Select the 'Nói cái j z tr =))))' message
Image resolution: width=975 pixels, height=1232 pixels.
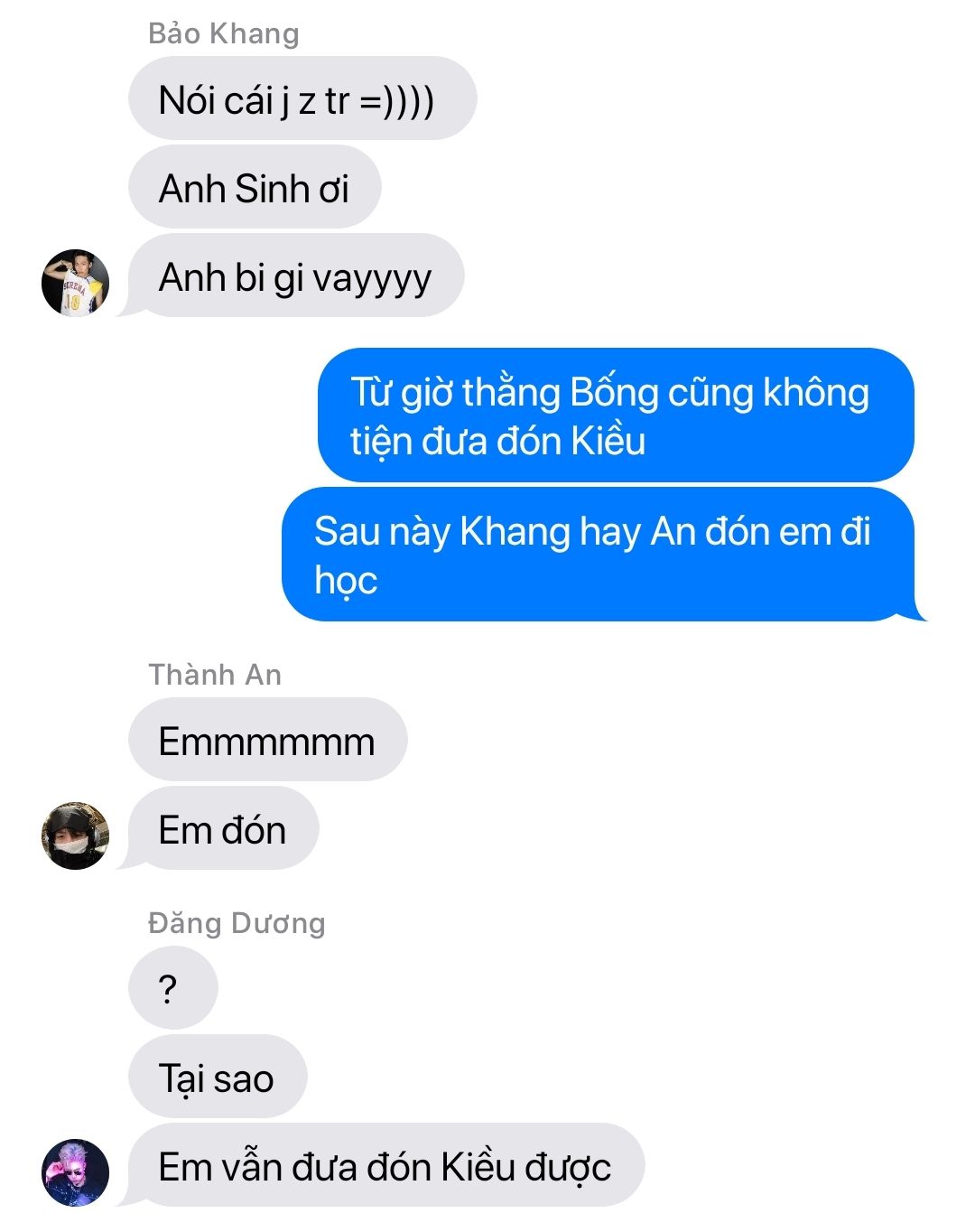pos(302,98)
